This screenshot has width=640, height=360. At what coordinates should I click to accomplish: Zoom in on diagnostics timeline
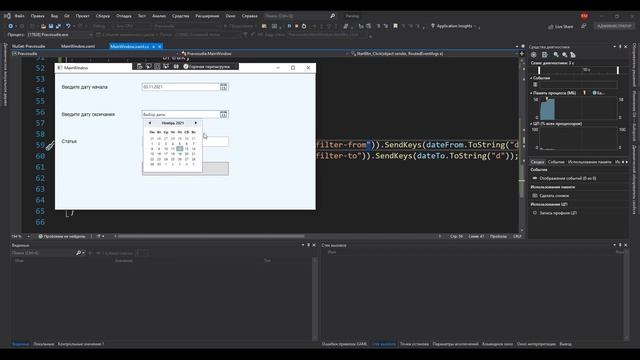tap(556, 55)
